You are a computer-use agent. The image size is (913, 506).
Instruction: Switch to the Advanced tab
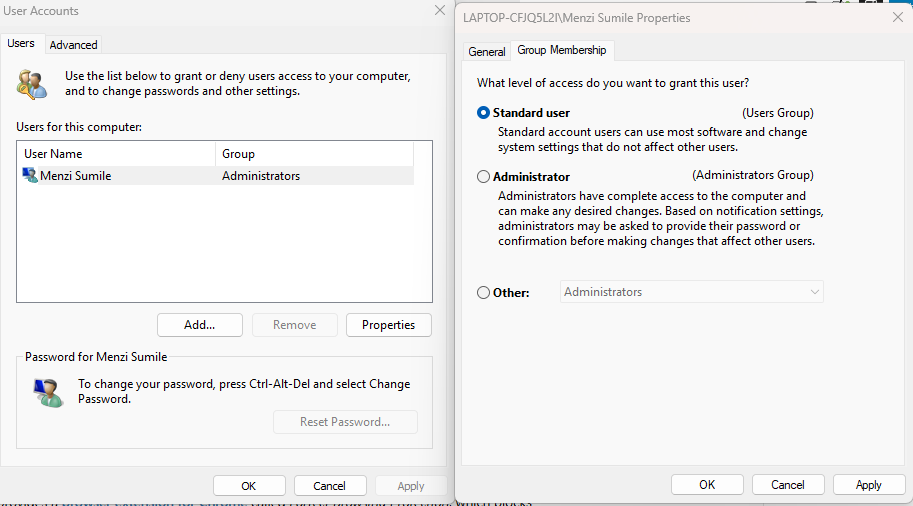74,45
